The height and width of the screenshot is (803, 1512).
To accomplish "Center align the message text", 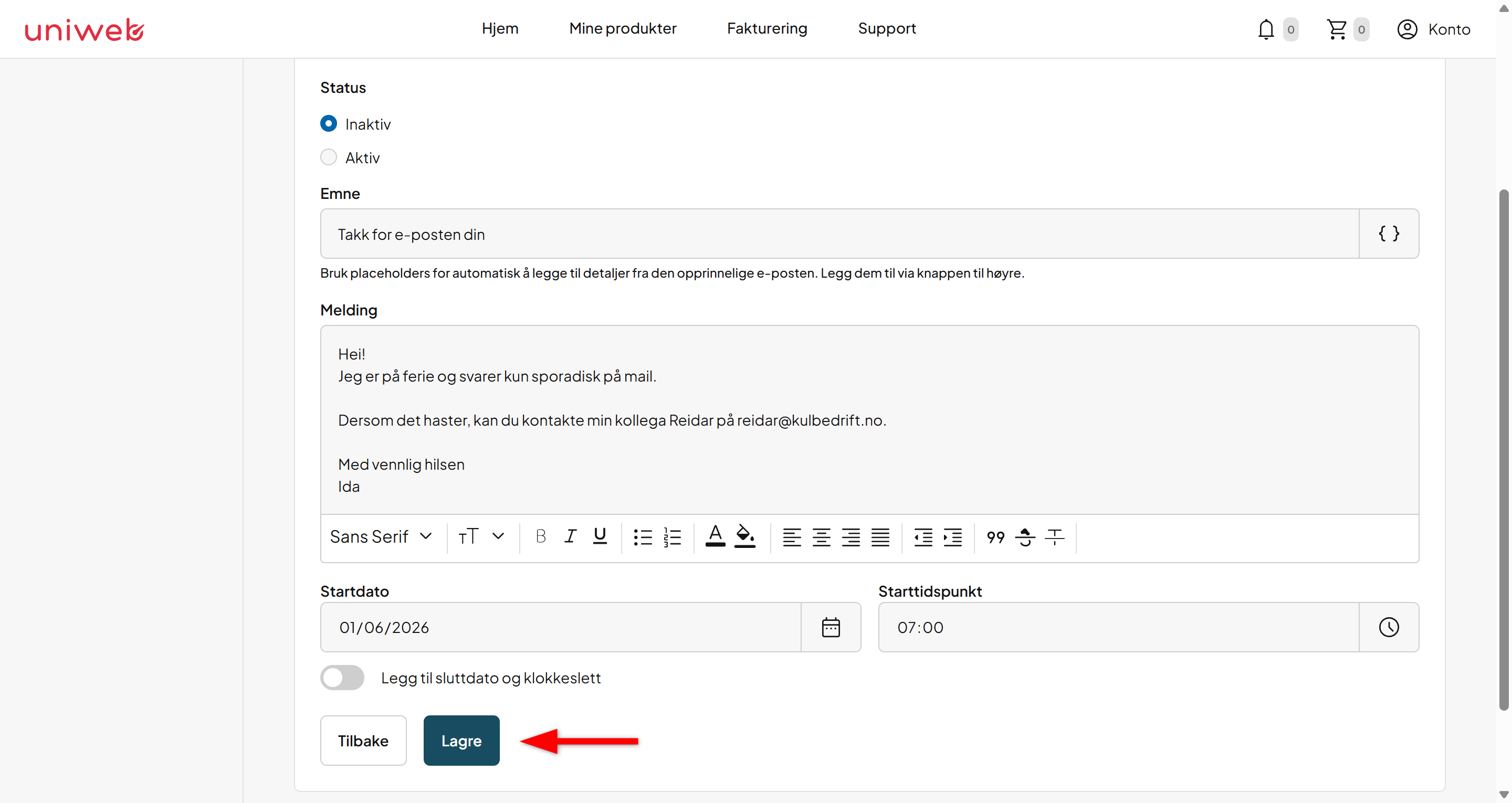I will coord(821,536).
